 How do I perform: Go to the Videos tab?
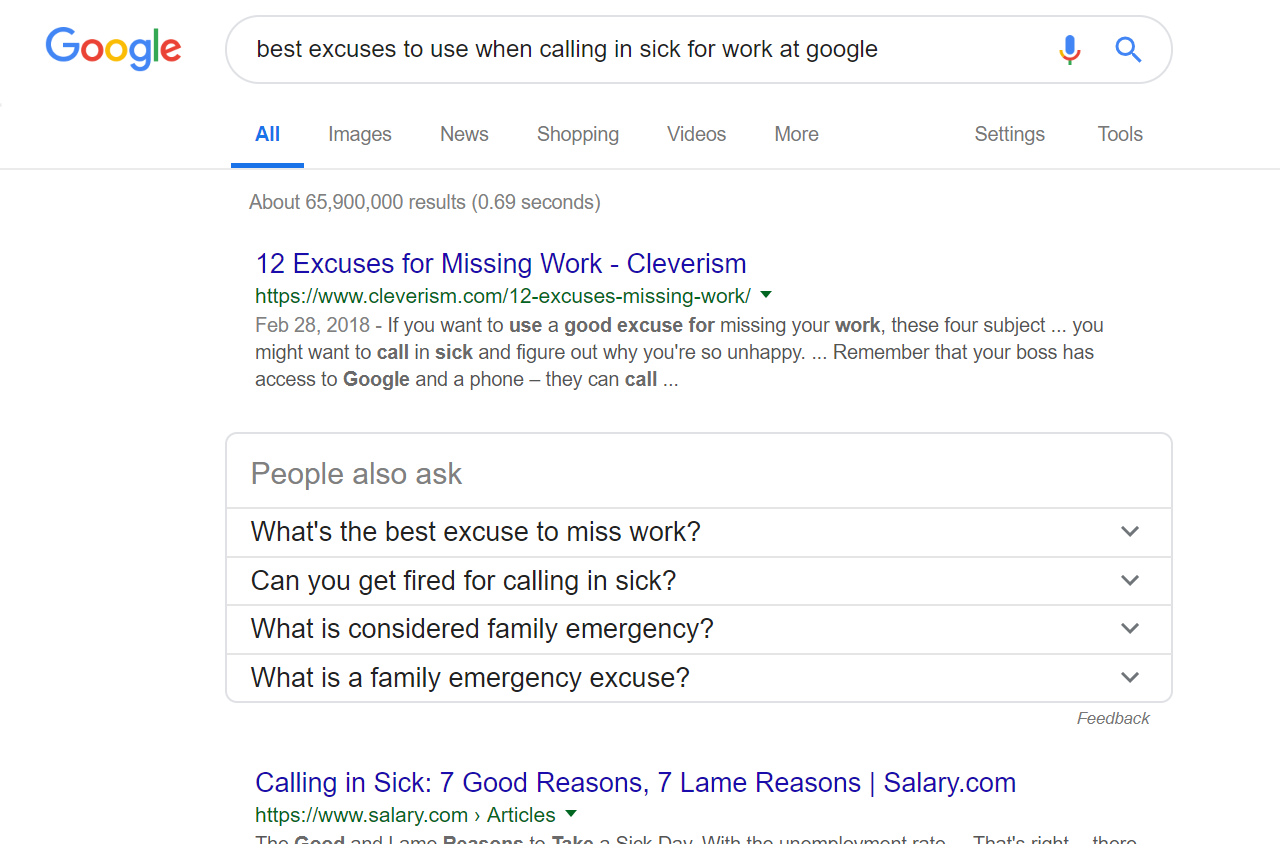point(696,134)
